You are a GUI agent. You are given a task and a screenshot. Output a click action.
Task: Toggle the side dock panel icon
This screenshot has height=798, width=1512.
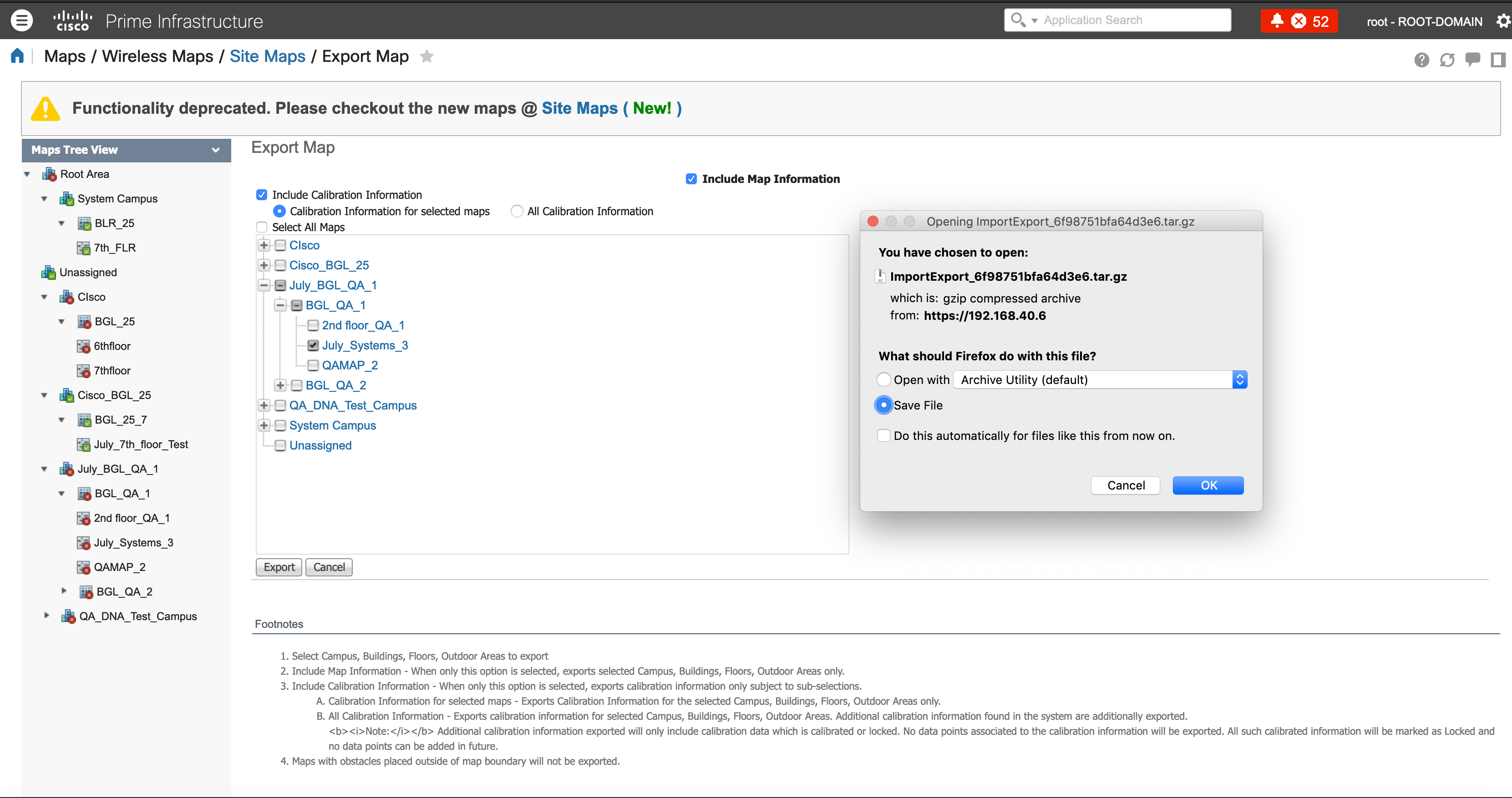pyautogui.click(x=1498, y=59)
